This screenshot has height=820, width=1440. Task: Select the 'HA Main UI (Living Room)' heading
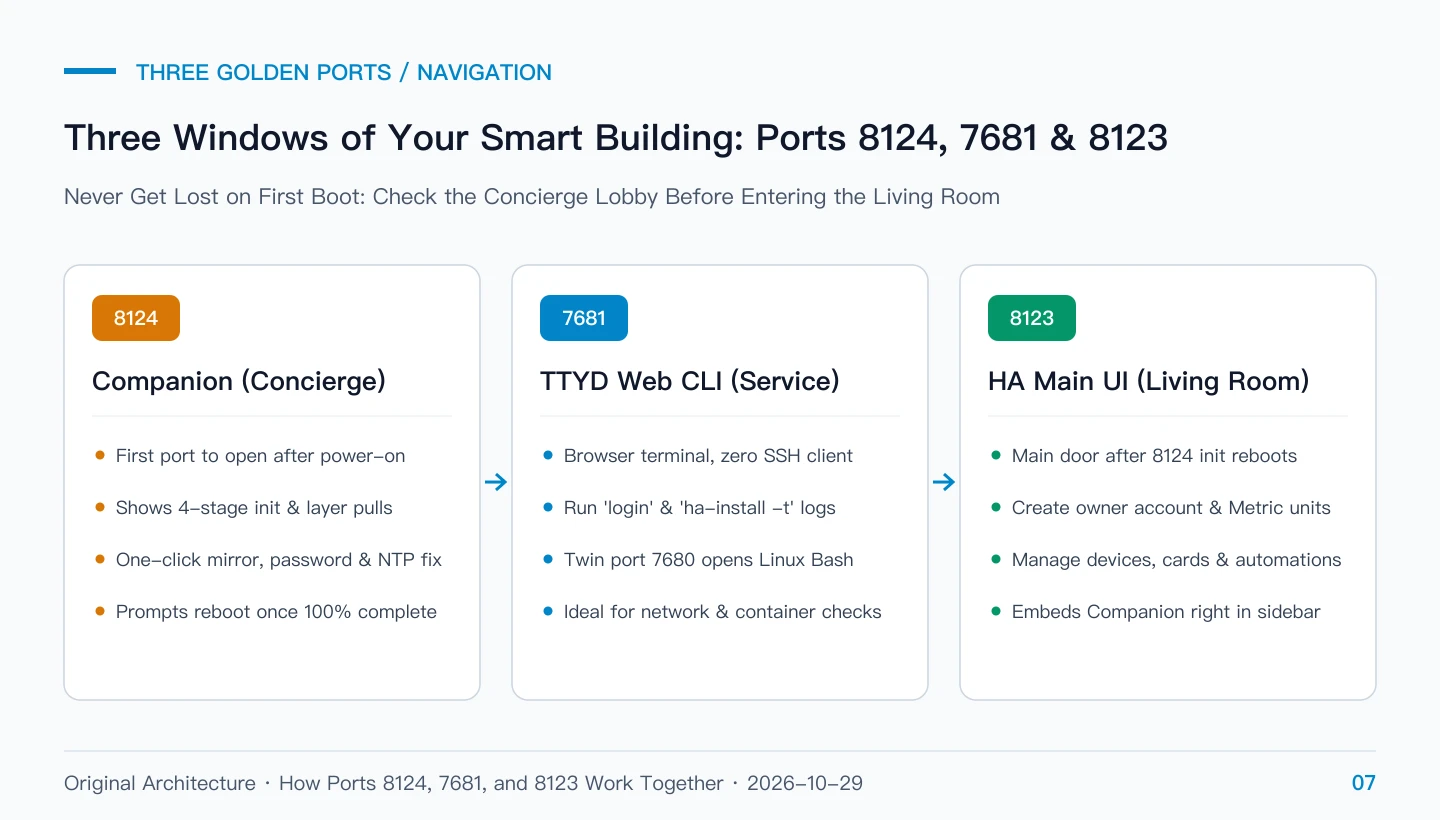click(1149, 381)
